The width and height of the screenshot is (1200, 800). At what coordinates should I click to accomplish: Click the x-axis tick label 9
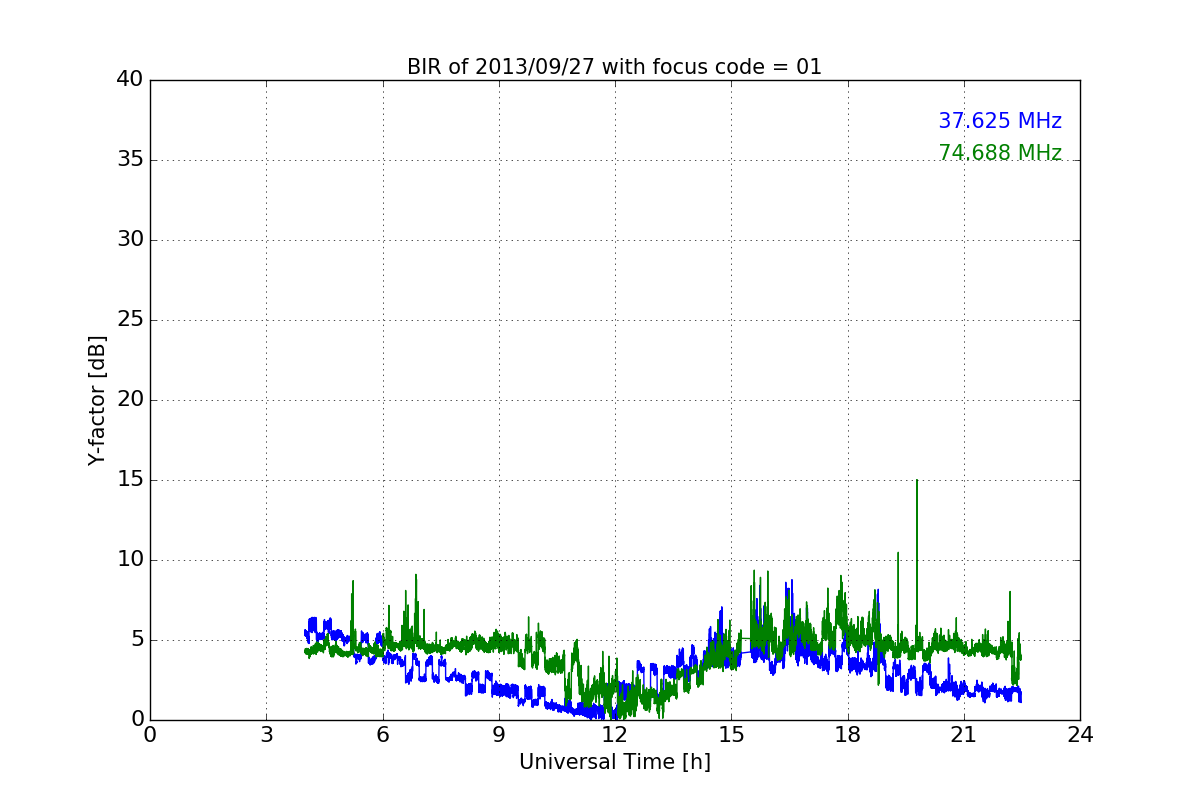499,735
